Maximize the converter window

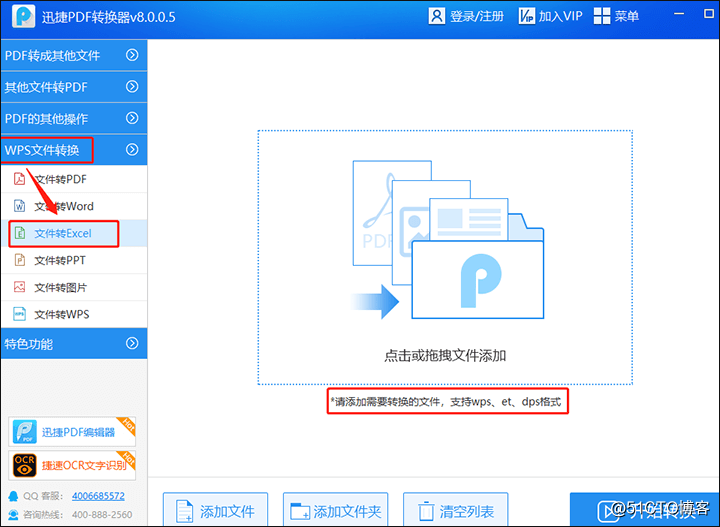click(709, 14)
